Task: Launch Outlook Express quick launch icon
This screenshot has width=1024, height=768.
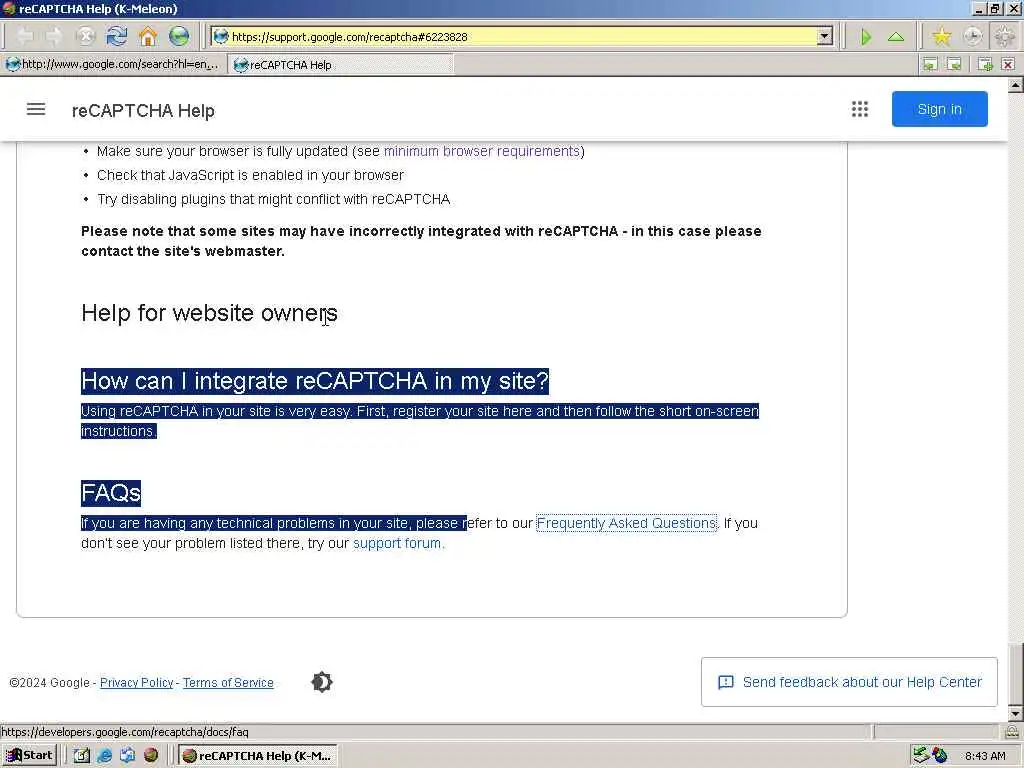Action: (x=127, y=755)
